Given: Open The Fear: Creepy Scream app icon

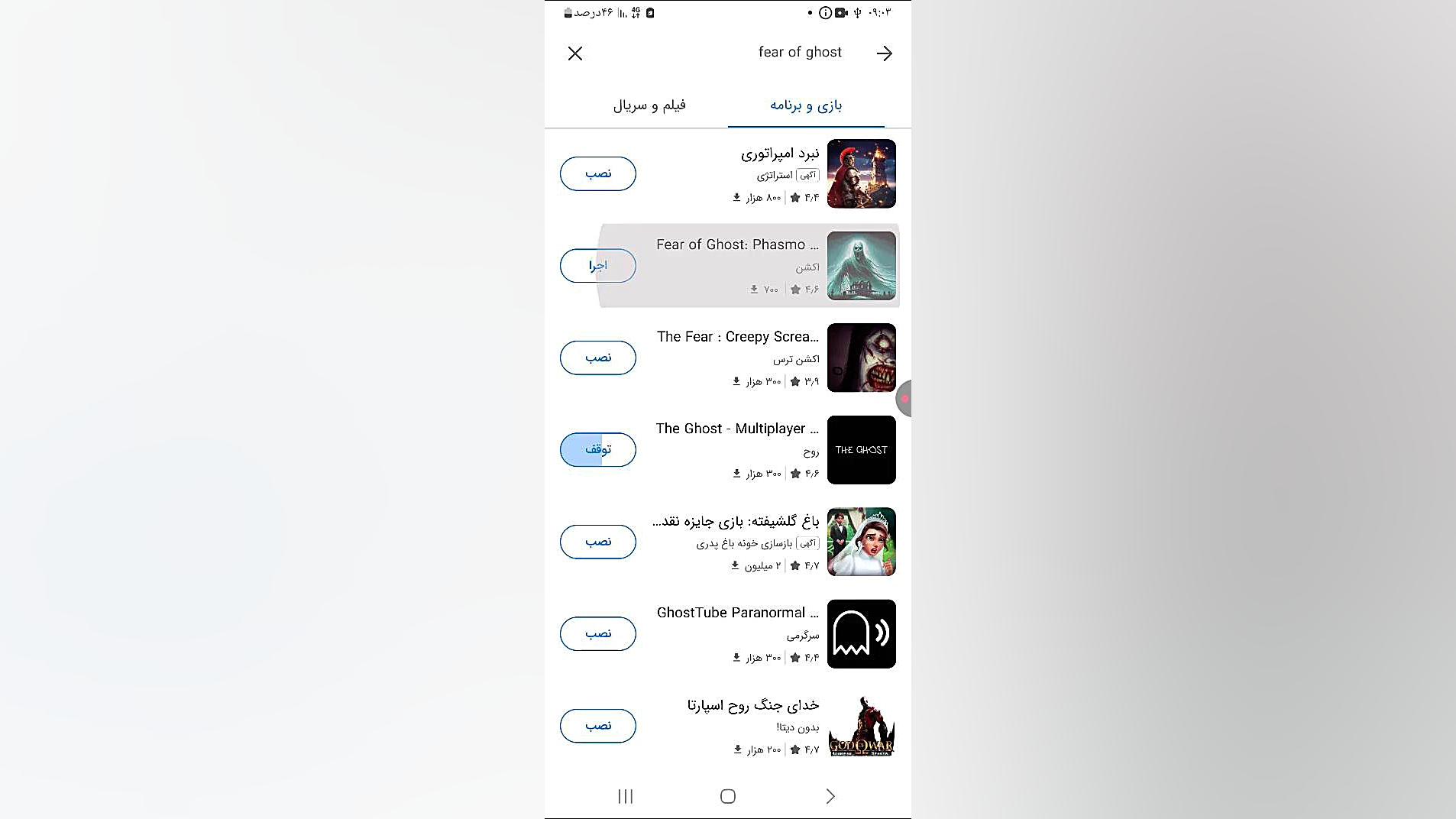Looking at the screenshot, I should tap(861, 358).
